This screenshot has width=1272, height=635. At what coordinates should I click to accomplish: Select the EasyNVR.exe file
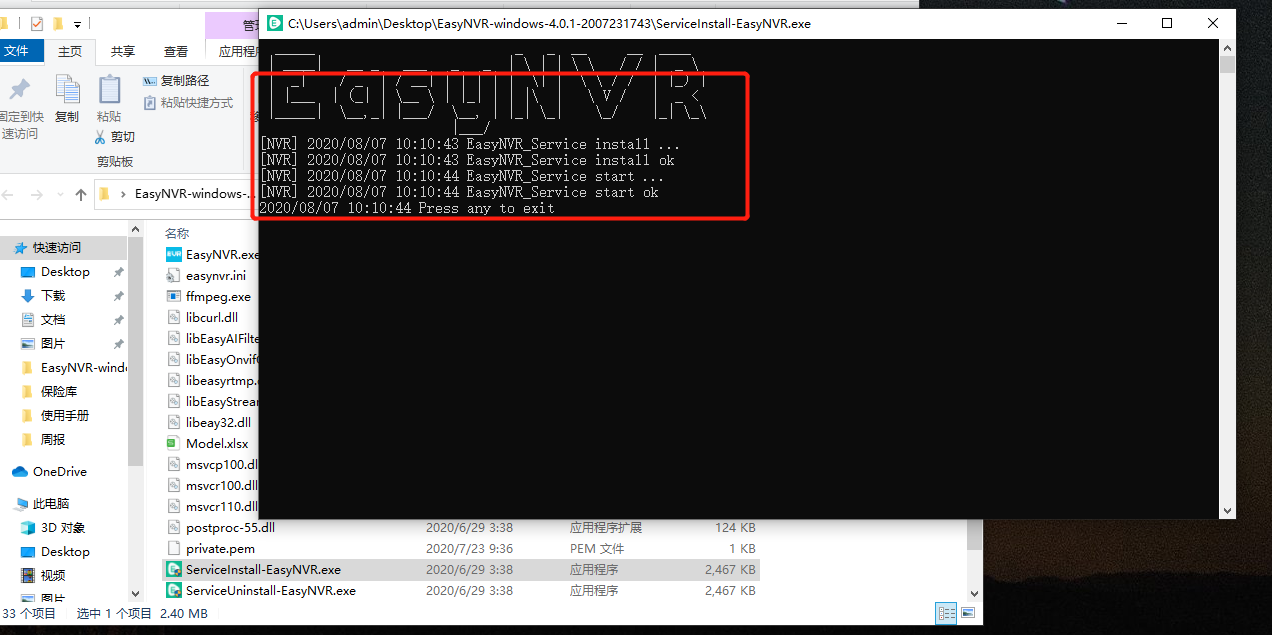pos(212,255)
